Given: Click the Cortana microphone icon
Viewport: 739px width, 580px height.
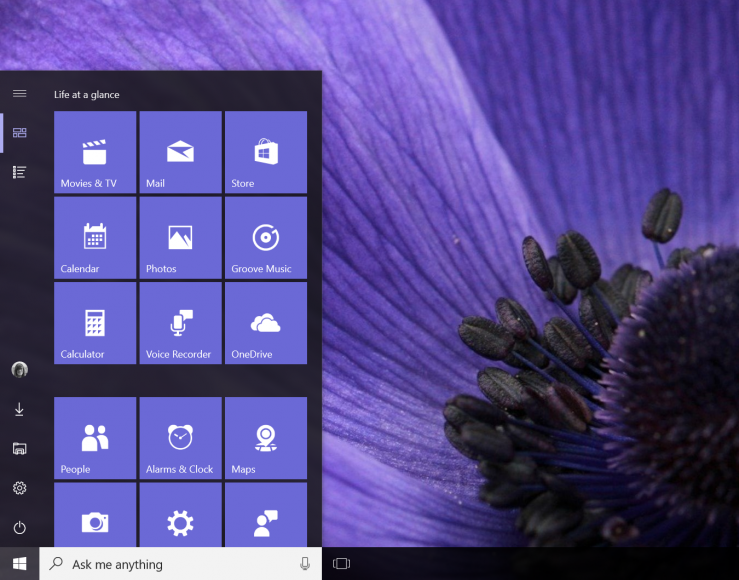Looking at the screenshot, I should coord(305,564).
